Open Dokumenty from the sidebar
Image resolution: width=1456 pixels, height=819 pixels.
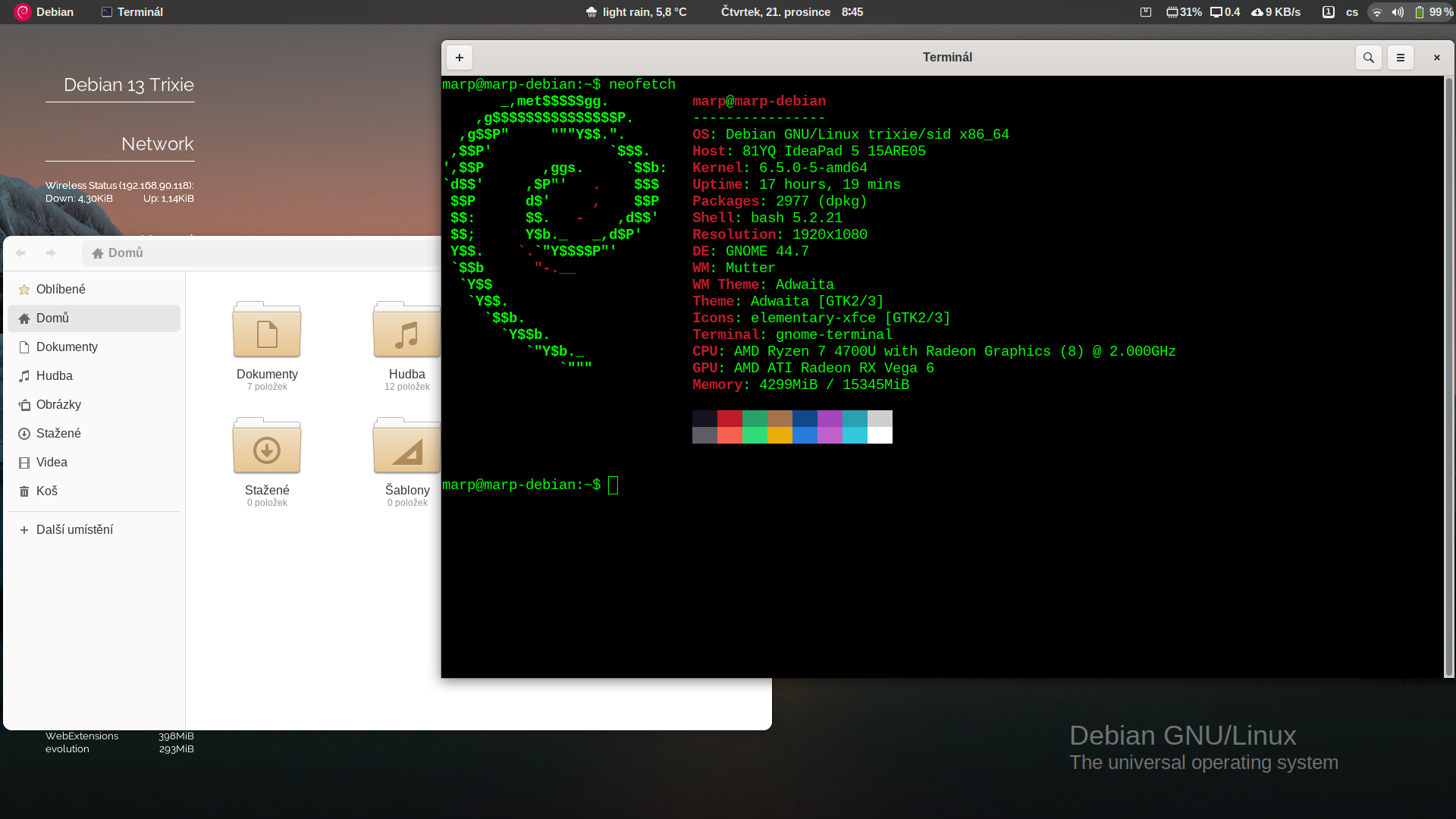[x=94, y=347]
